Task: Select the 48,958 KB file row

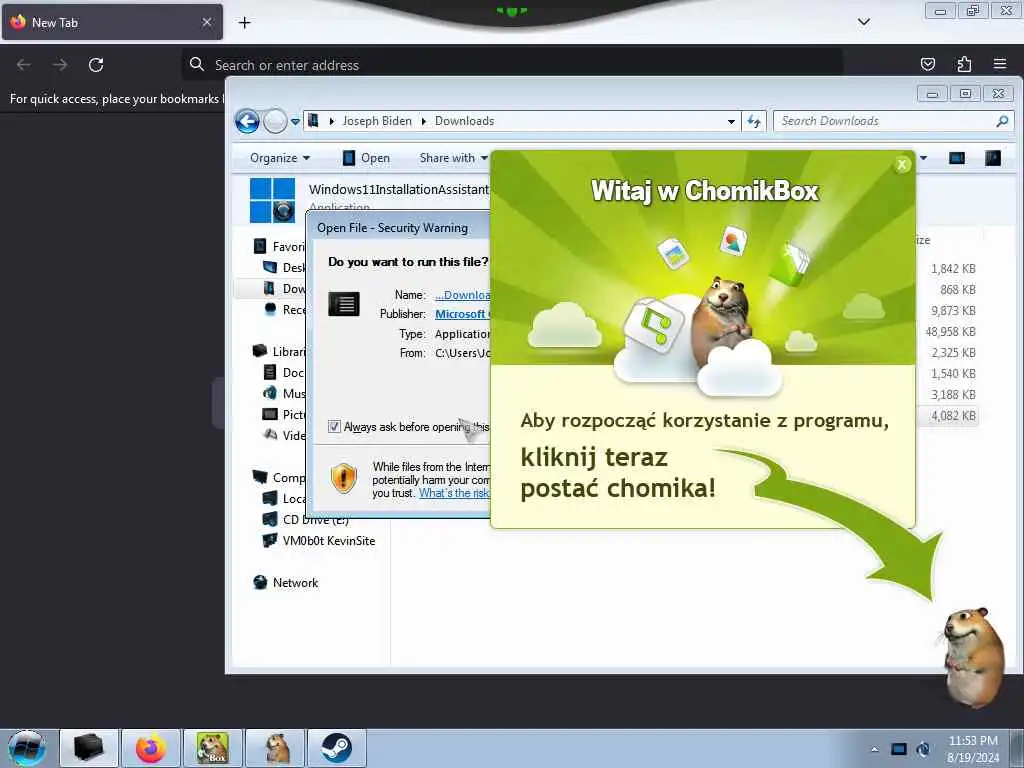Action: [951, 332]
